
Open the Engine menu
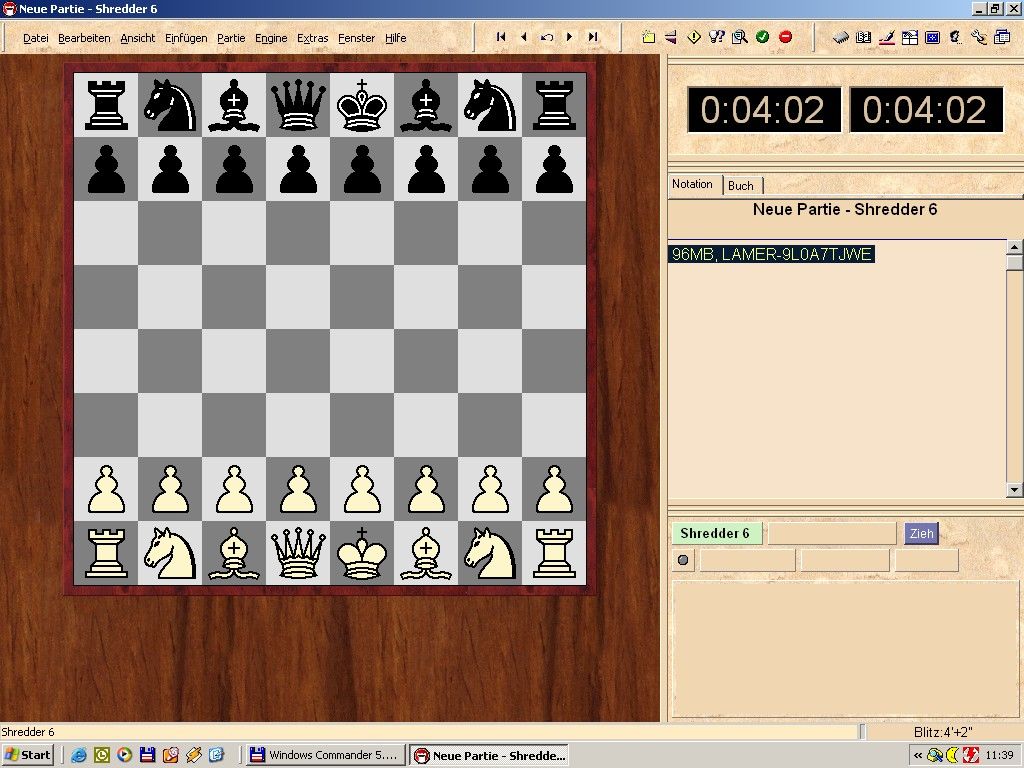(271, 38)
